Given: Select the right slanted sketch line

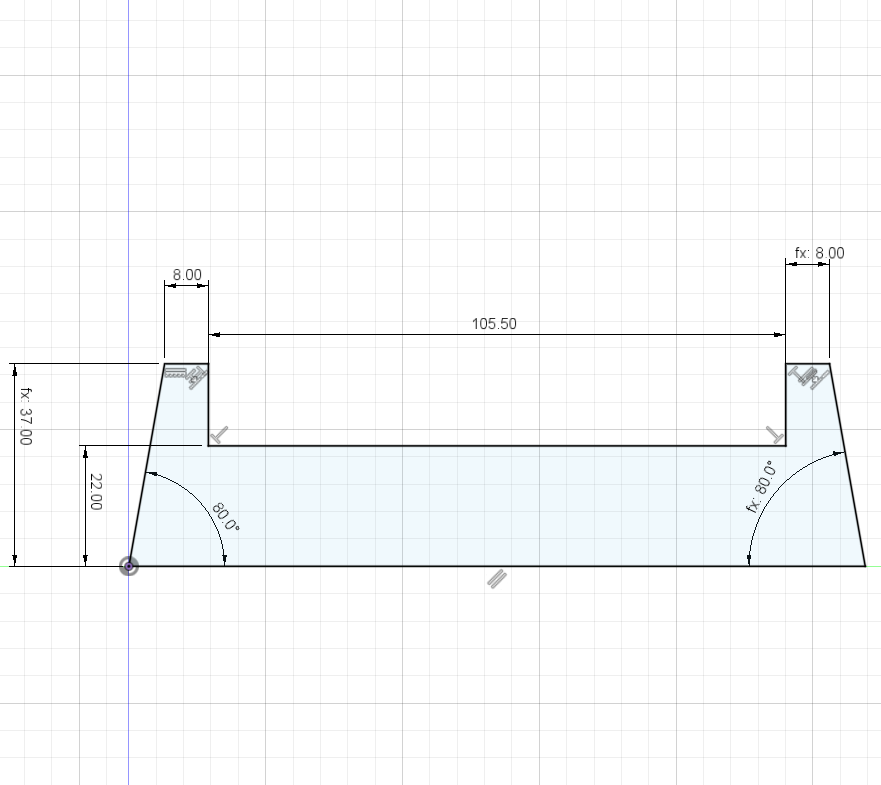Looking at the screenshot, I should [847, 465].
